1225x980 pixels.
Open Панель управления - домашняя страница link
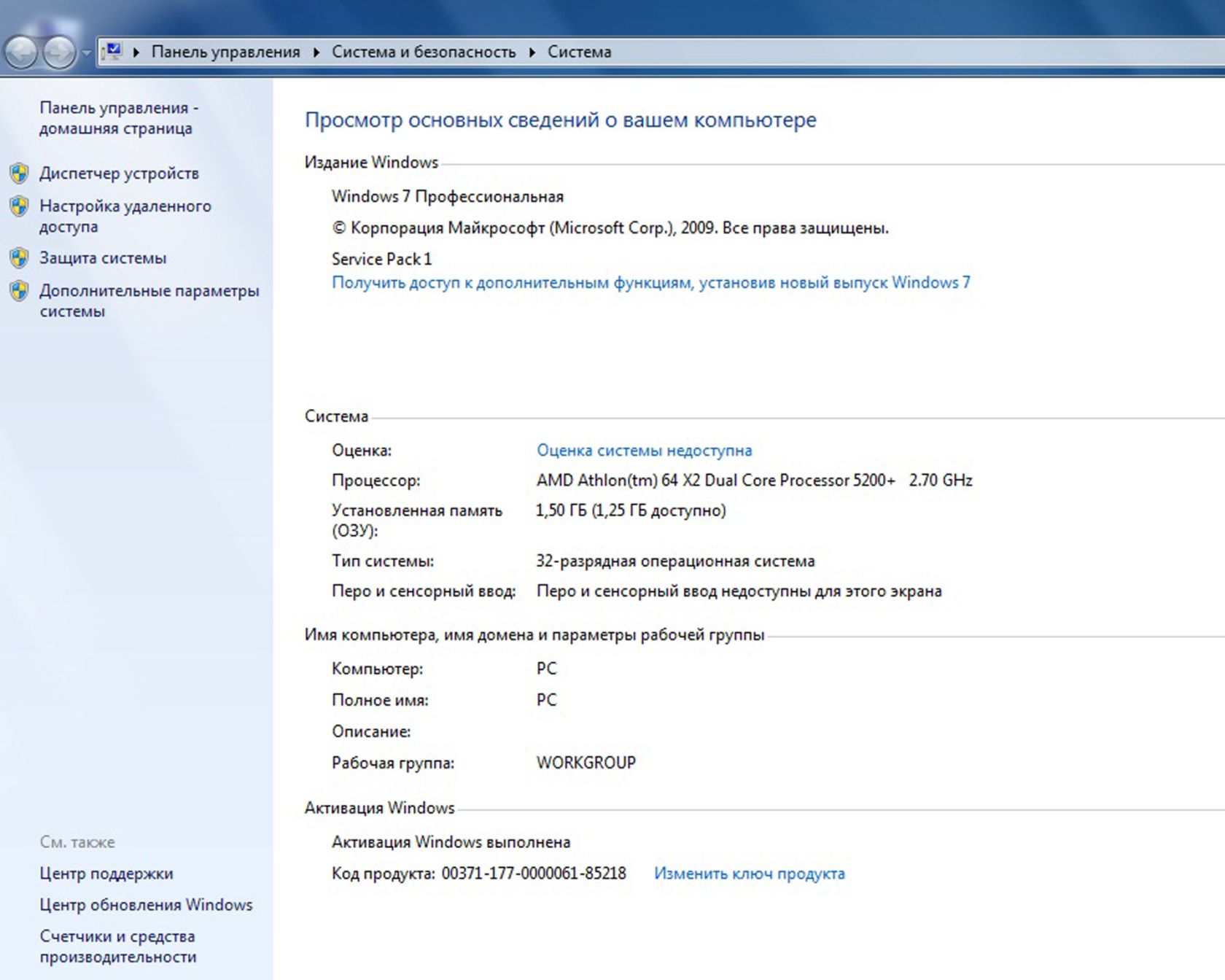pos(119,118)
